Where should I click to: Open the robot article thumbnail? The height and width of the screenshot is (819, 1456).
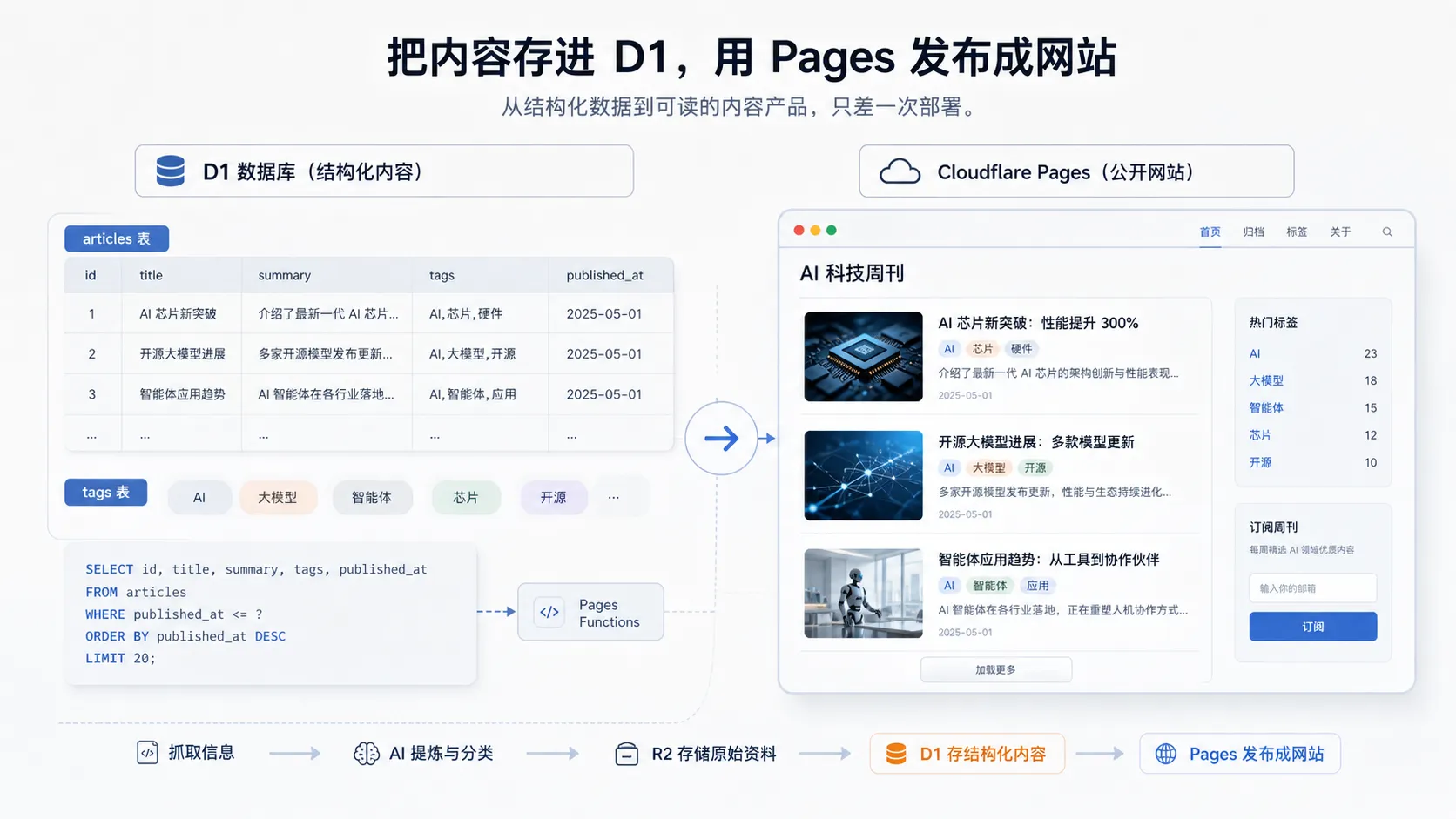(x=863, y=594)
